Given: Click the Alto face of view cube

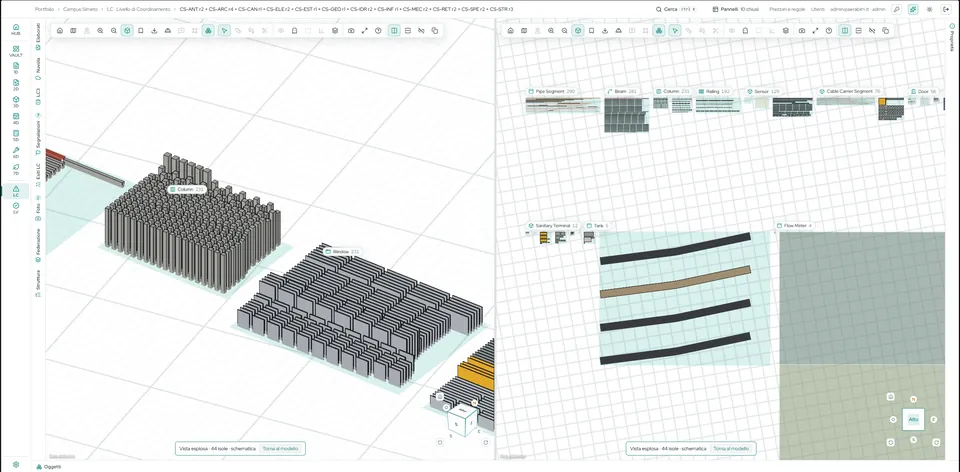Looking at the screenshot, I should 913,419.
